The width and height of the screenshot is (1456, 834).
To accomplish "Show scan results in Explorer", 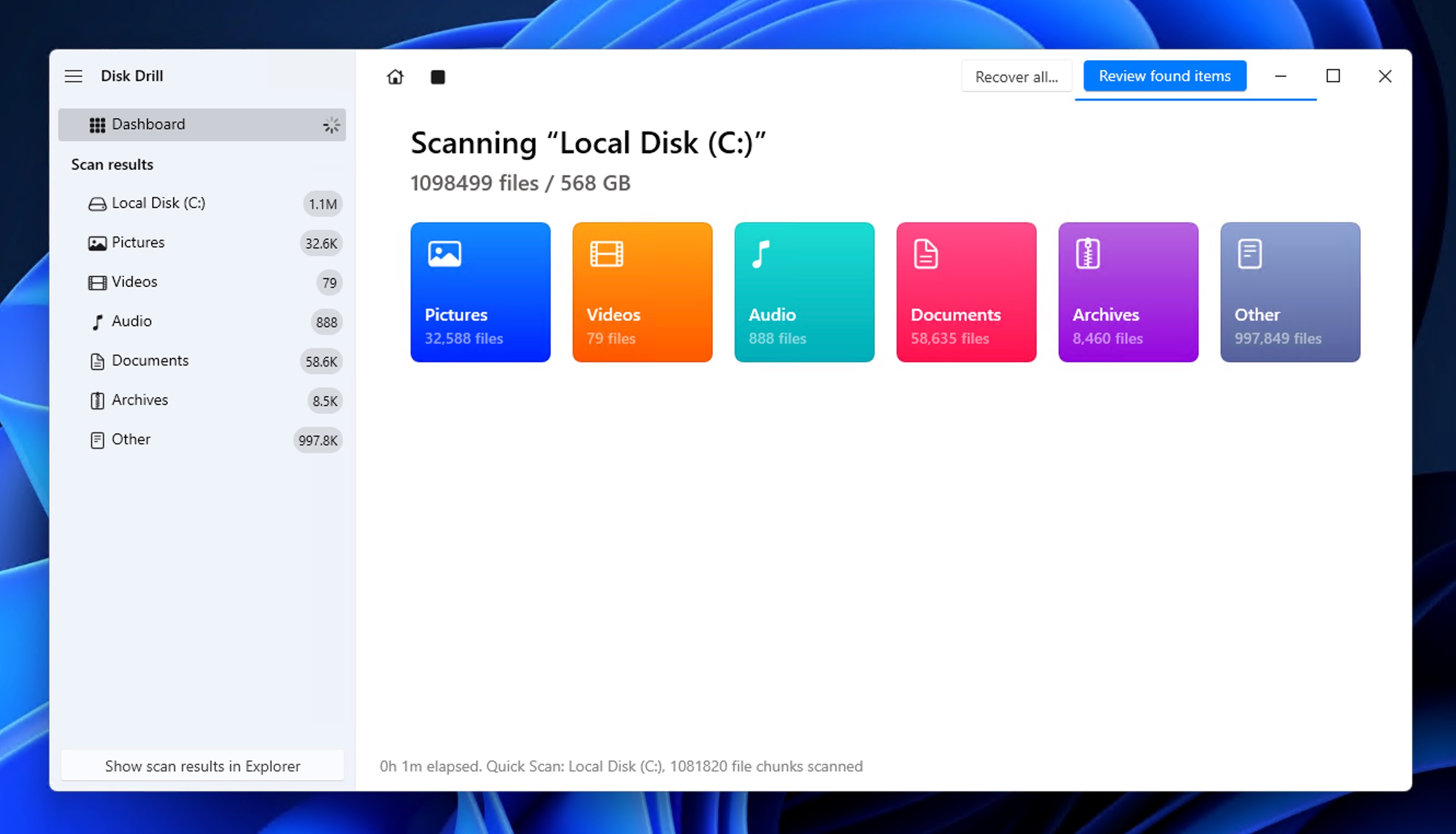I will tap(201, 766).
